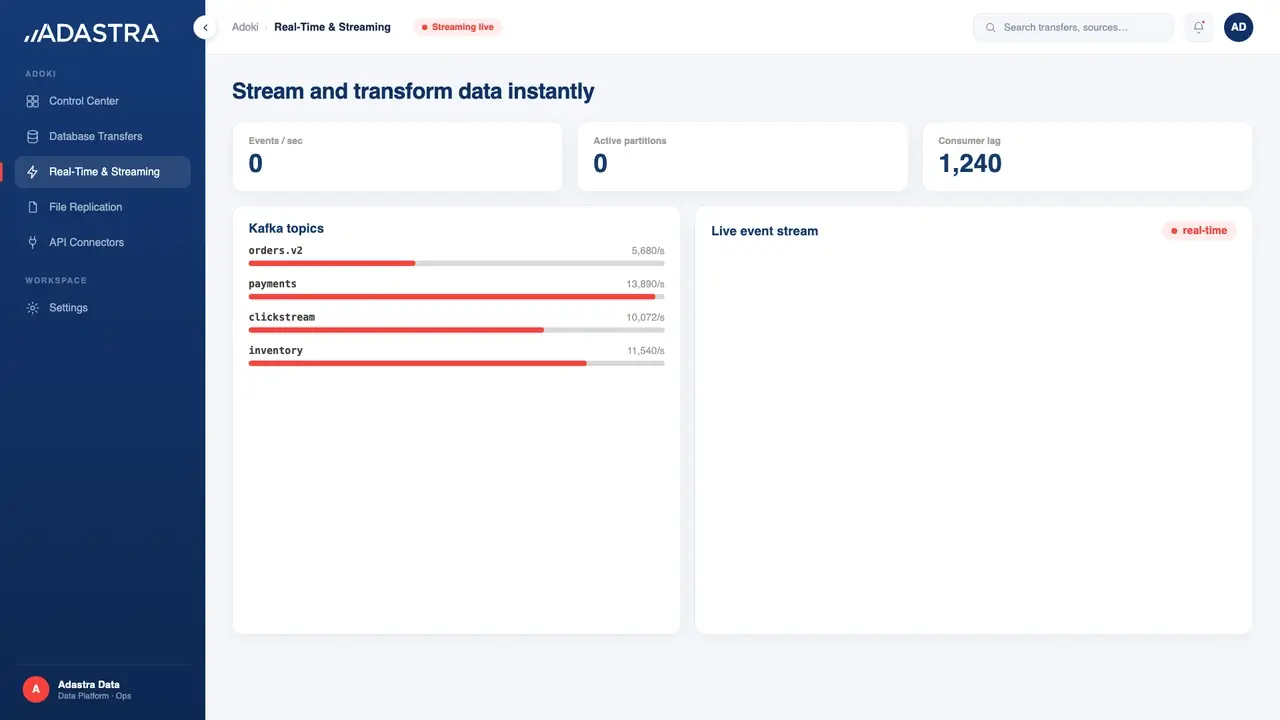
Task: Click the search magnifier icon
Action: pos(991,28)
